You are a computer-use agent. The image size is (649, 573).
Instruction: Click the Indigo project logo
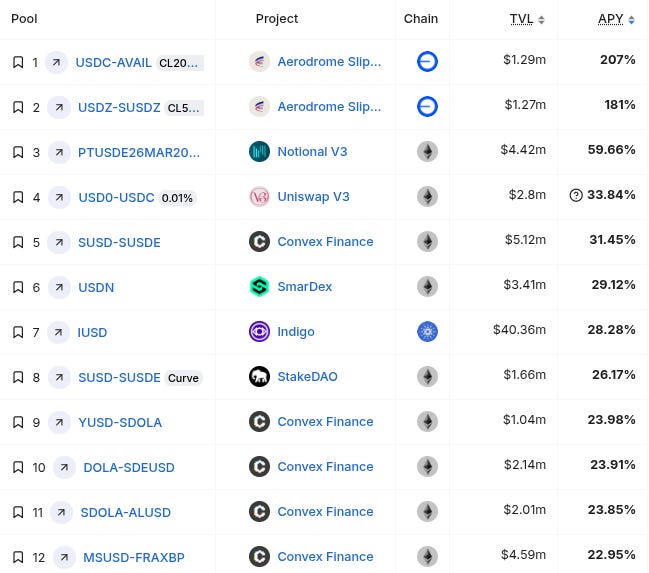click(260, 332)
